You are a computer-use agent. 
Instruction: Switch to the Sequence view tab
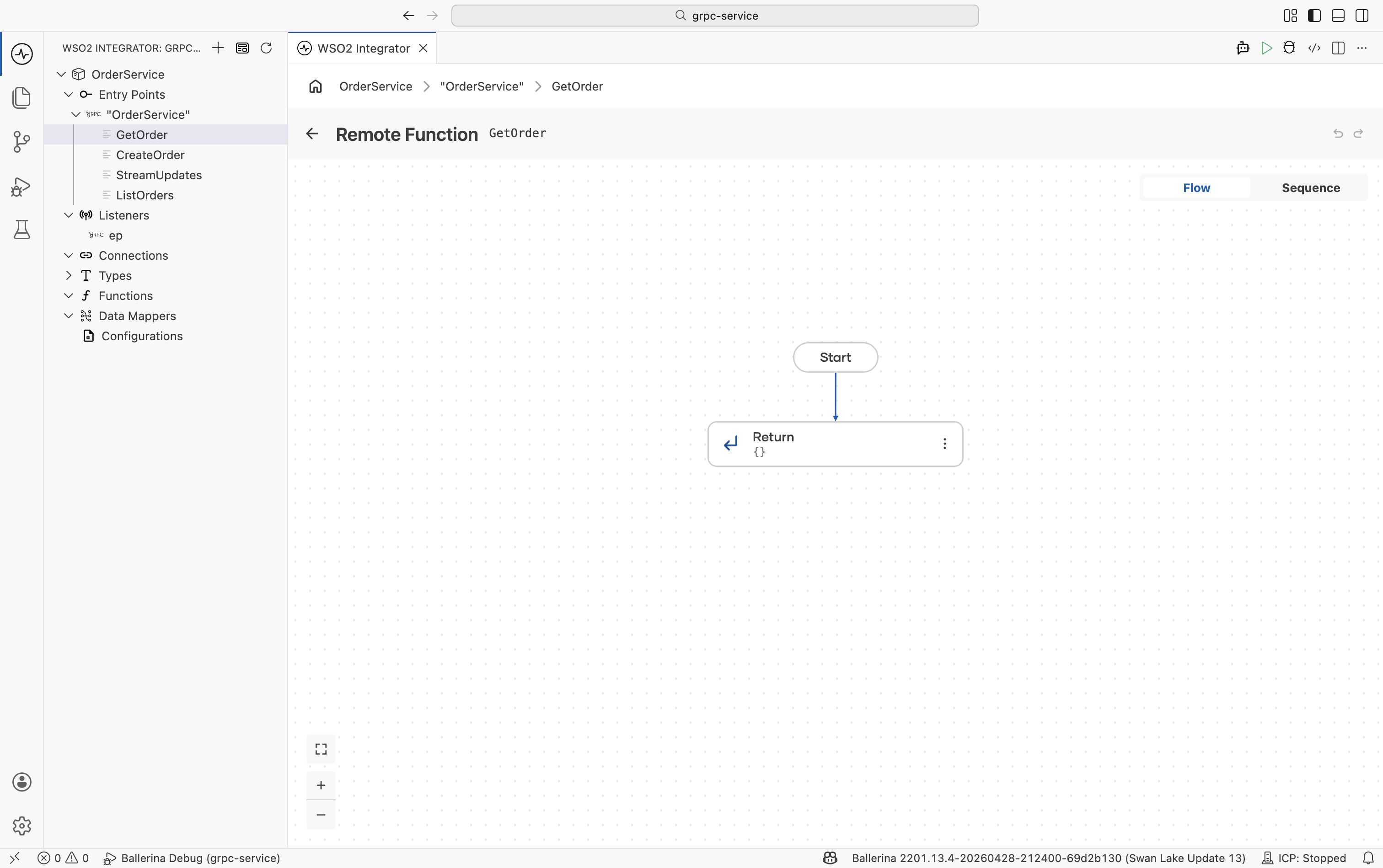pos(1311,188)
